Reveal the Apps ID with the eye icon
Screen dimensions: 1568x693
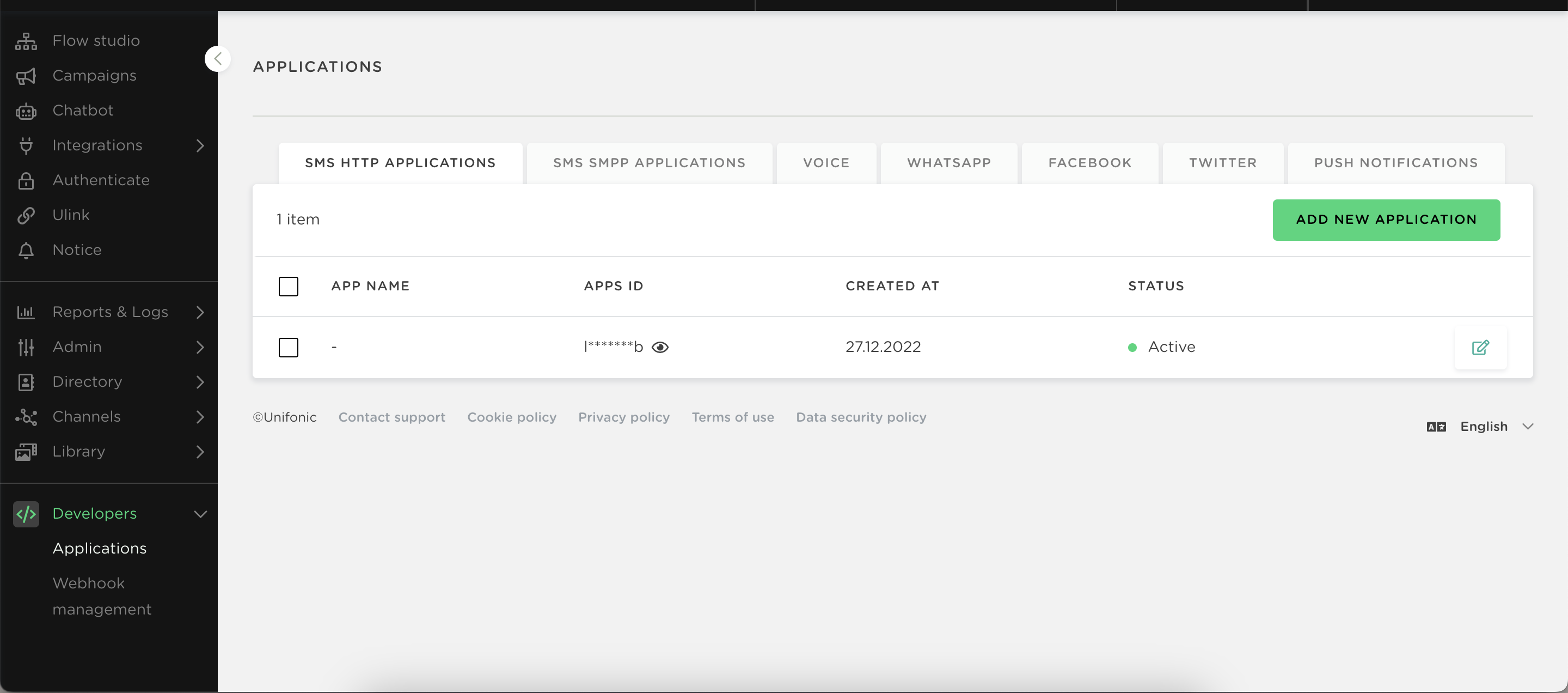point(660,347)
